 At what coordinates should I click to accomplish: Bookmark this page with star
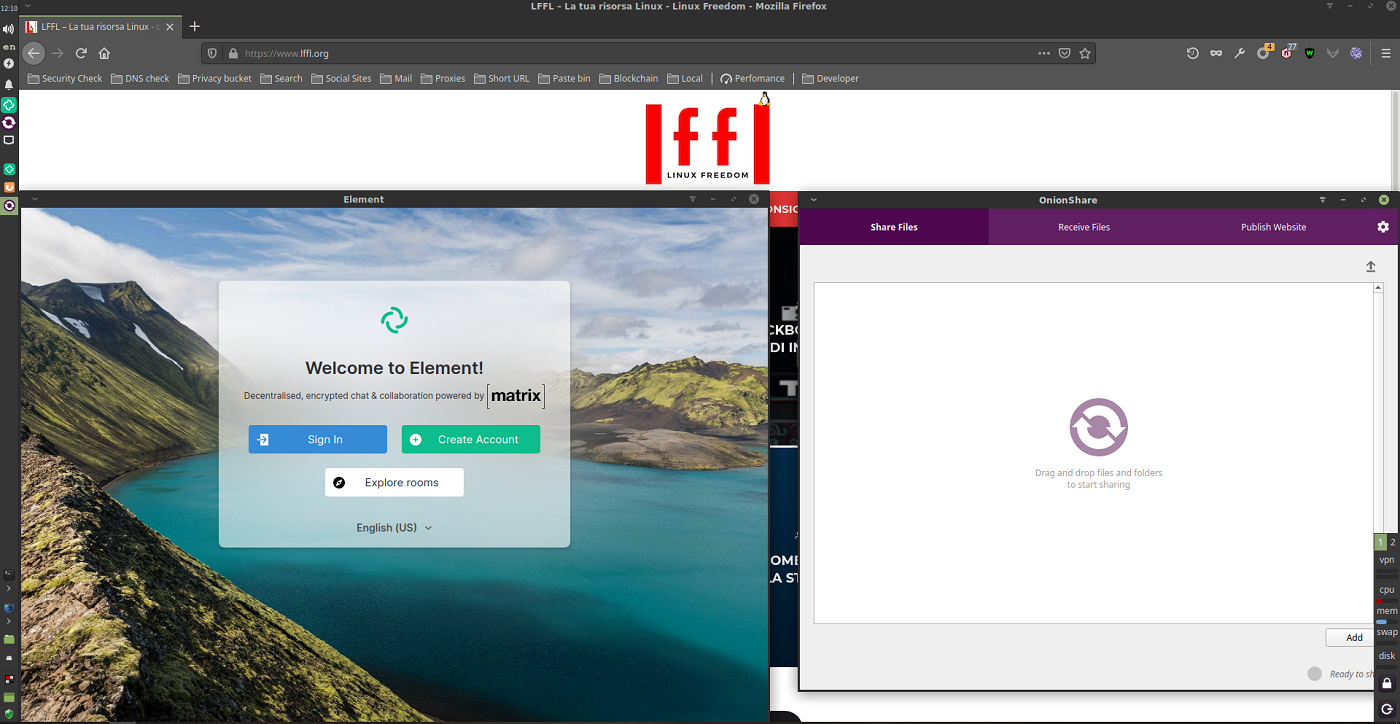point(1085,53)
